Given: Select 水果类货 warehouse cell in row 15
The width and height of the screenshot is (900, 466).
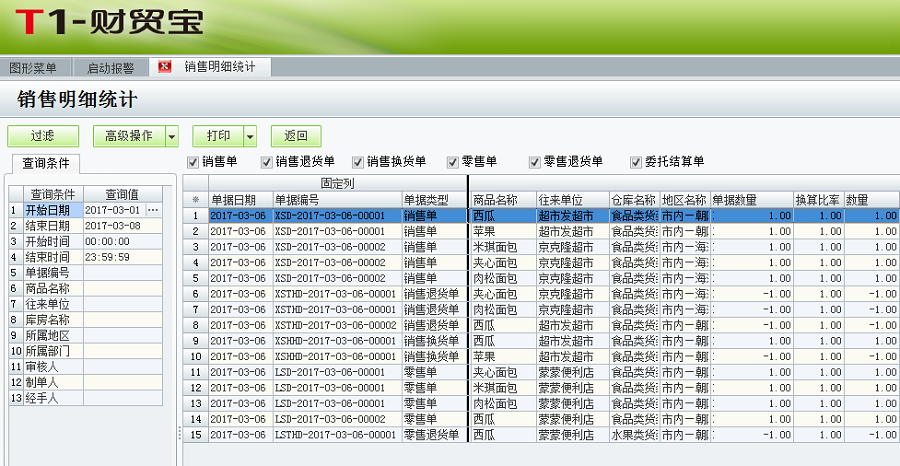Looking at the screenshot, I should (634, 434).
